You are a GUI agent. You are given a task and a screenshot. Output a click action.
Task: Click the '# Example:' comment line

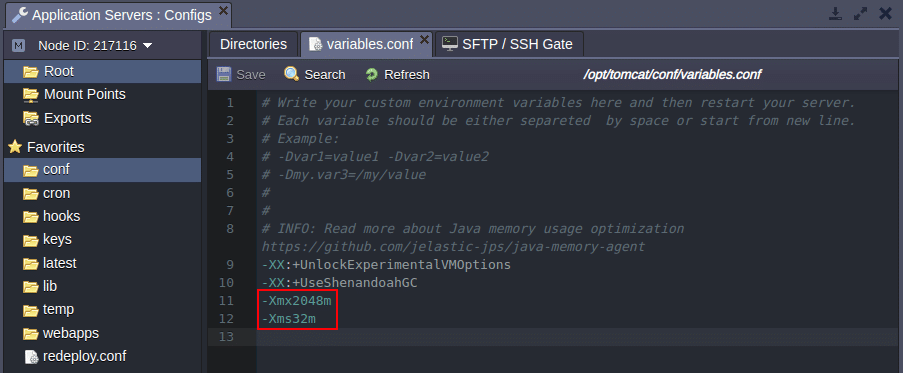click(x=300, y=139)
